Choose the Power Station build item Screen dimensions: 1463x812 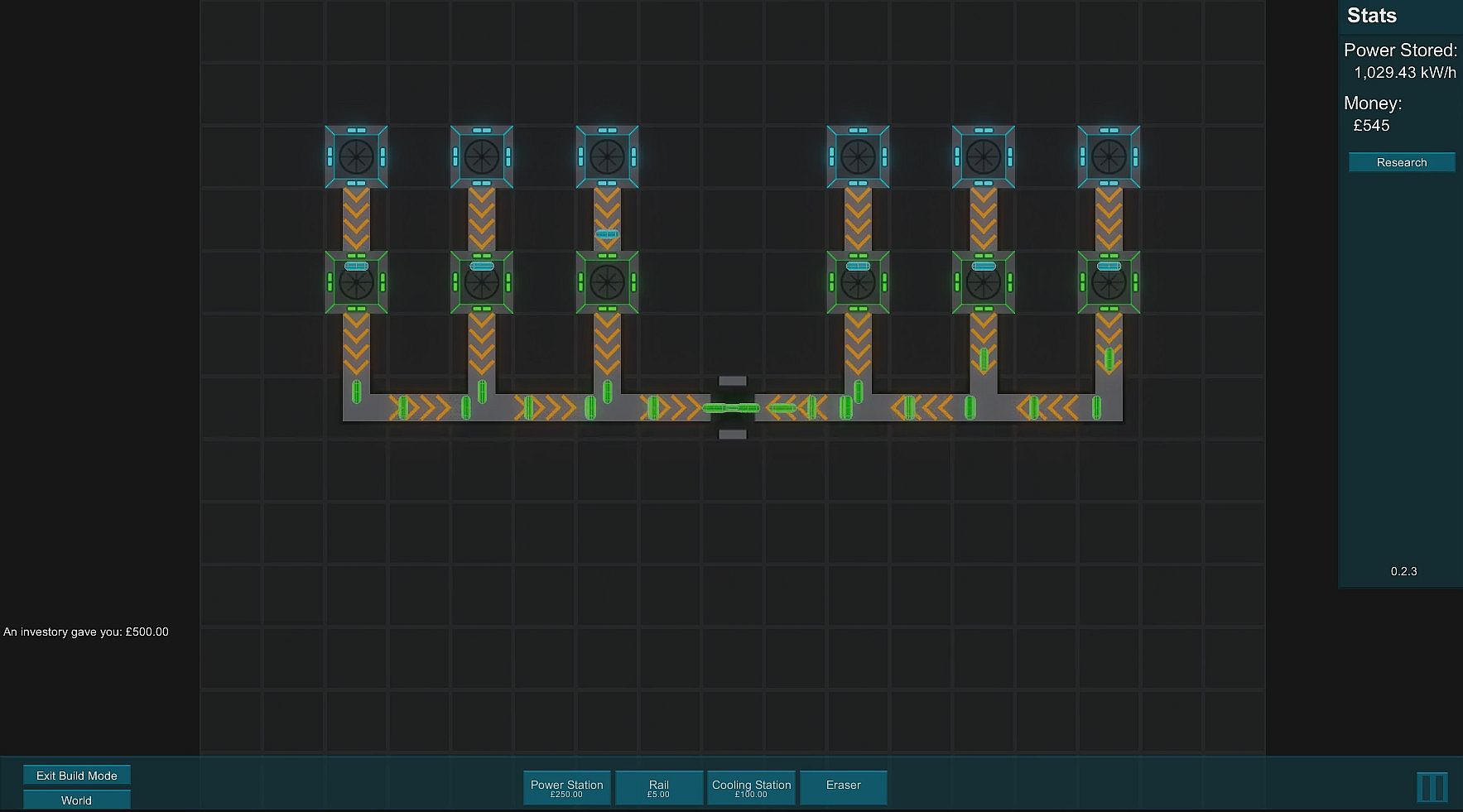point(567,788)
